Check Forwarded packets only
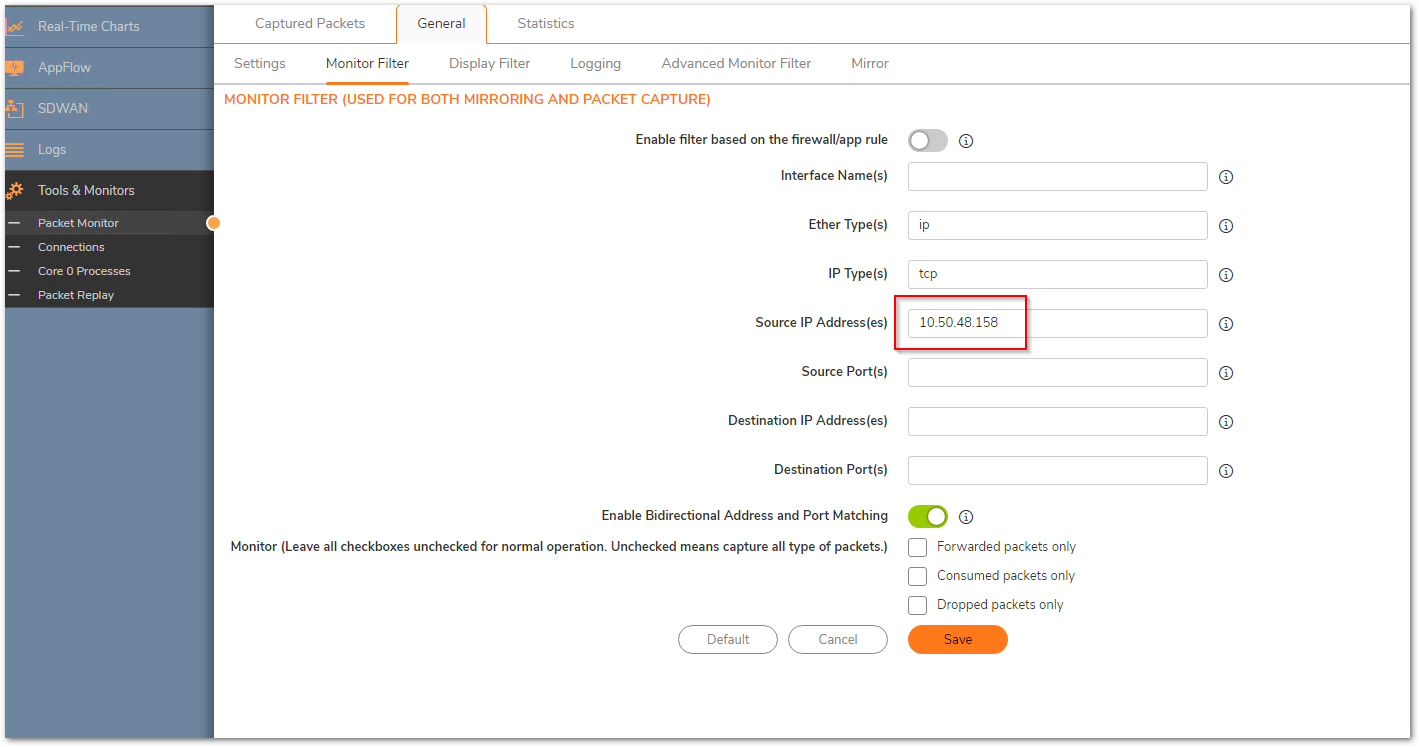 tap(917, 547)
